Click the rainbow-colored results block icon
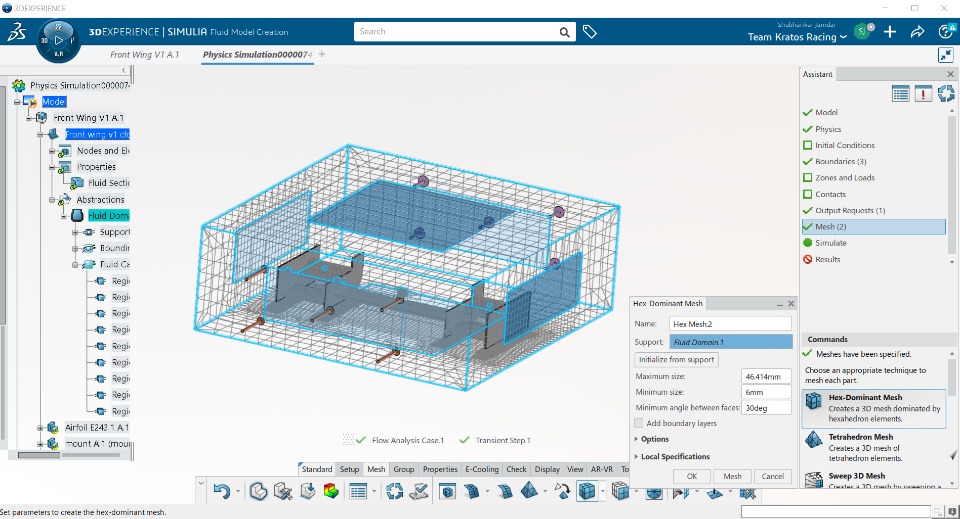Viewport: 960px width, 519px height. coord(331,491)
